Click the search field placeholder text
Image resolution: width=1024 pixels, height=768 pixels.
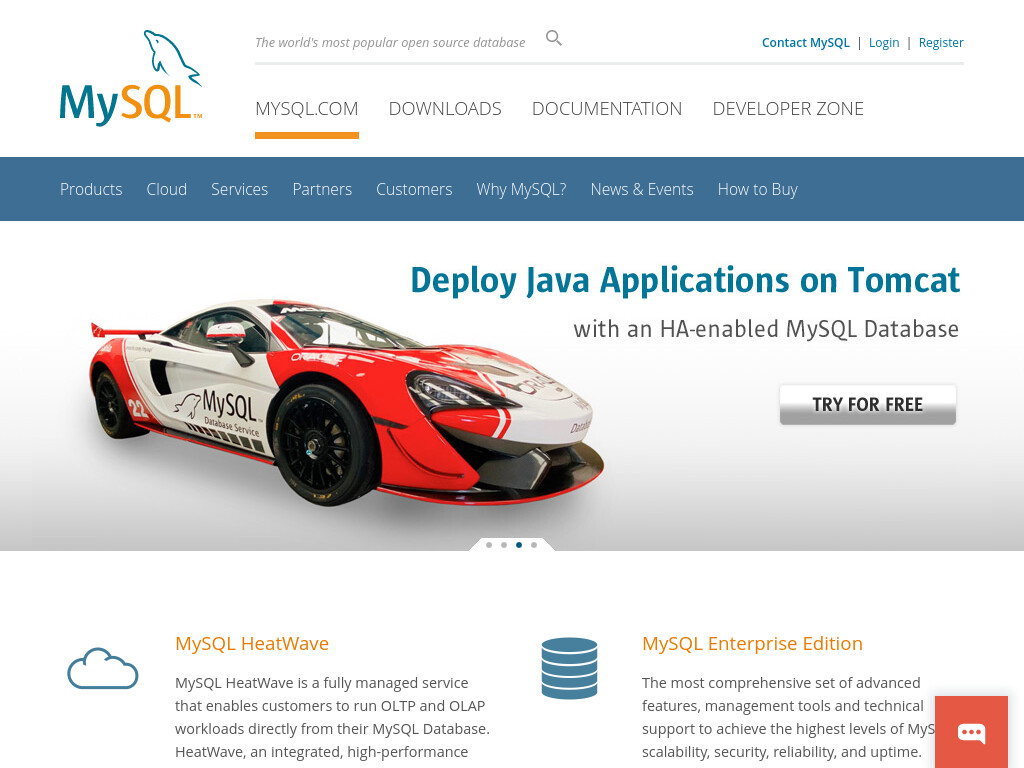click(390, 42)
